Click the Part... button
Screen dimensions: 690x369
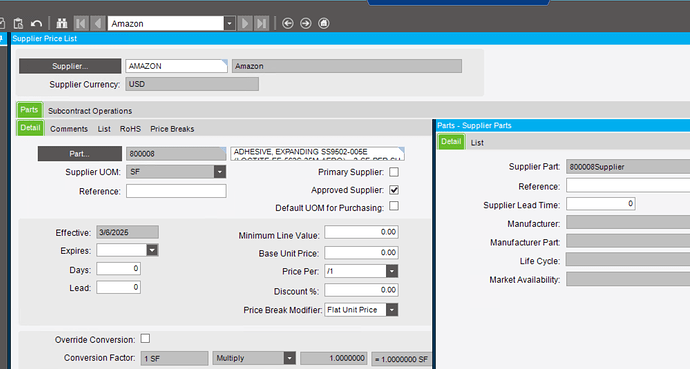80,153
